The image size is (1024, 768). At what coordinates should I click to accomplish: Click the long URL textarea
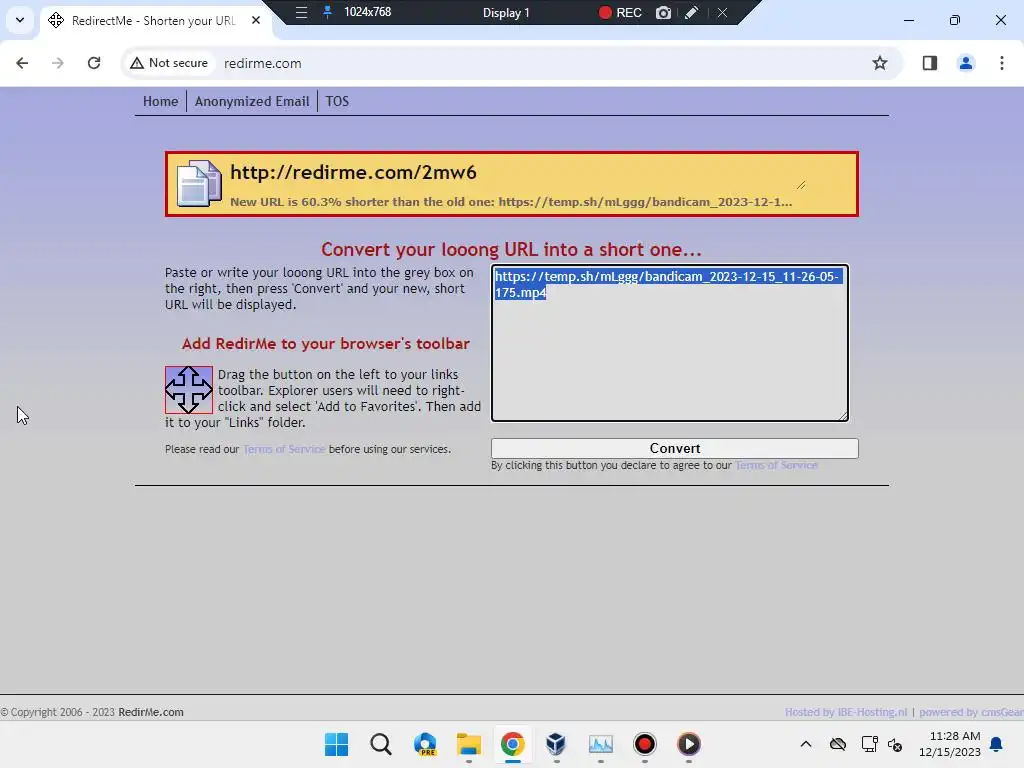point(670,343)
